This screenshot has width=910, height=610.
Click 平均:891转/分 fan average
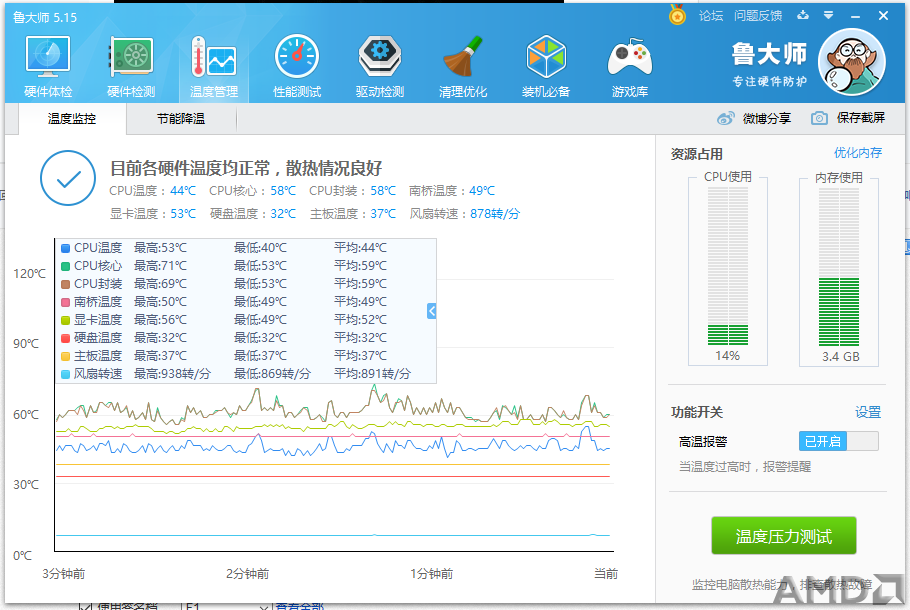[372, 374]
